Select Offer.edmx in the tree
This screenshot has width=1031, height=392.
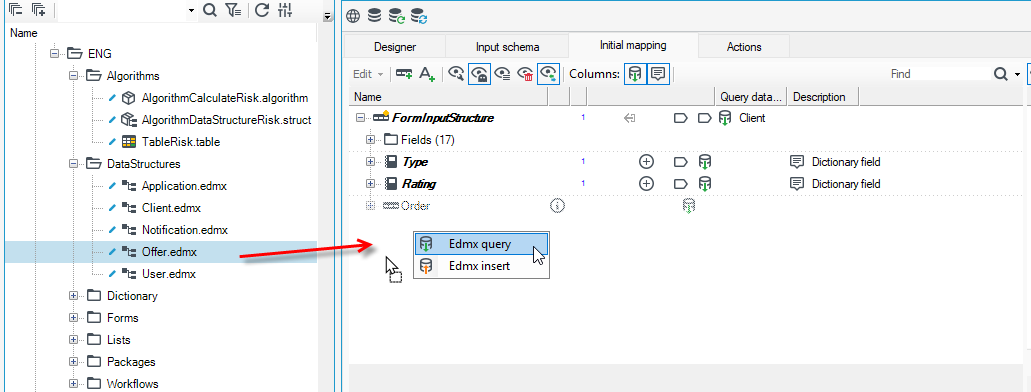pos(169,252)
